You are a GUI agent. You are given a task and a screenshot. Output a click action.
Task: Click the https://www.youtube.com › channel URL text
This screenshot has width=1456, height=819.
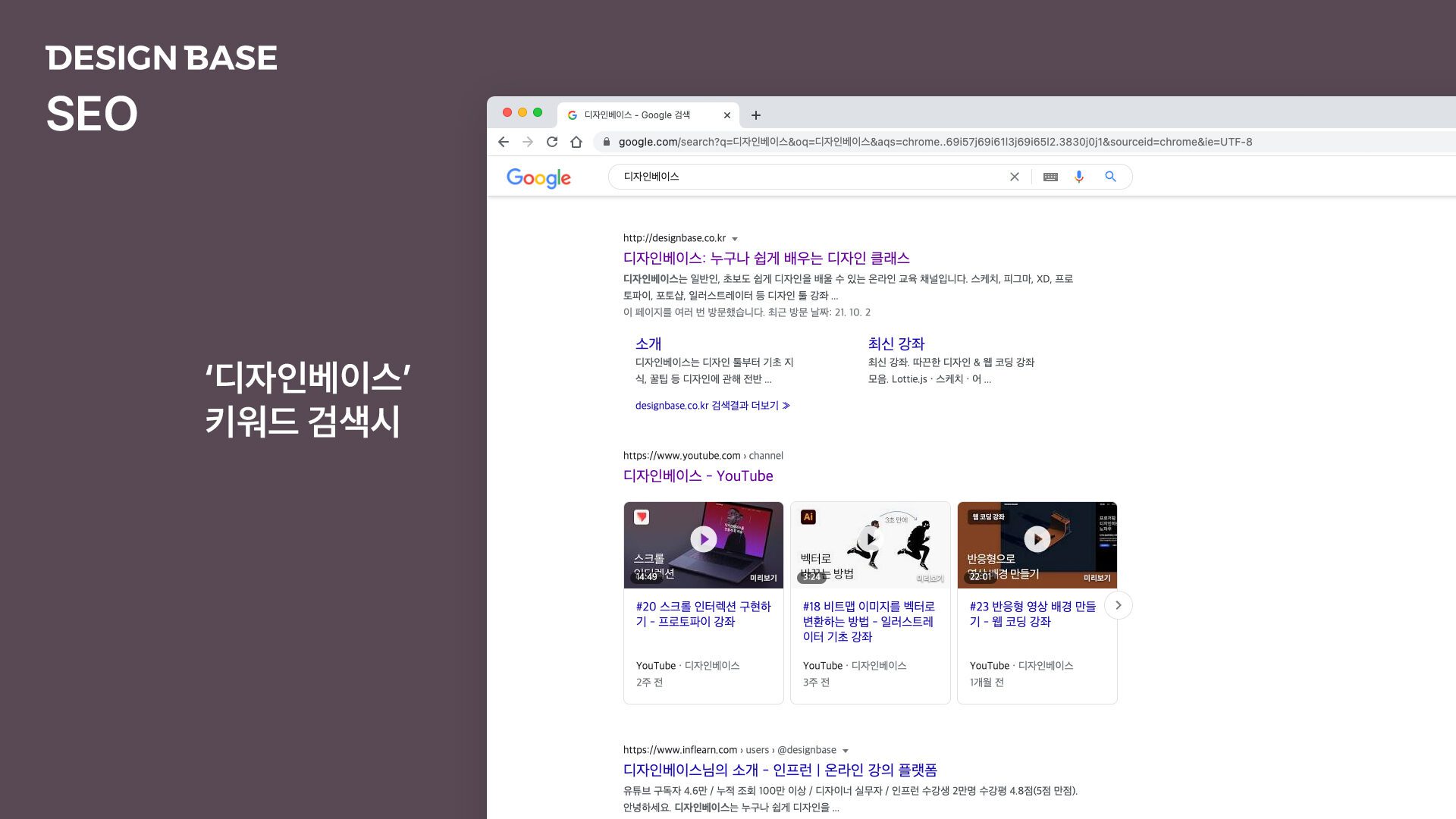703,456
